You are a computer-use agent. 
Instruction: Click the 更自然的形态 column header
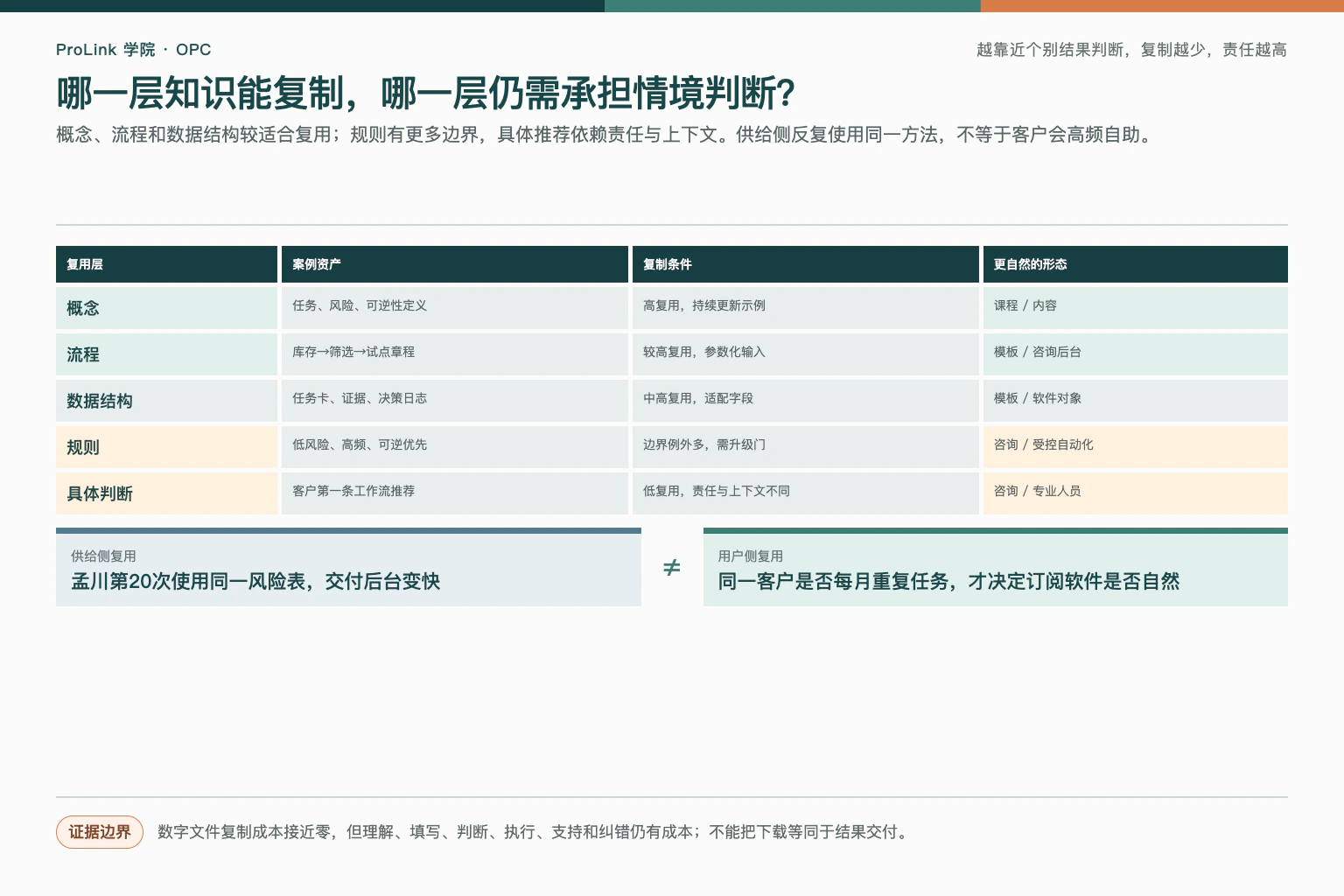(1136, 264)
